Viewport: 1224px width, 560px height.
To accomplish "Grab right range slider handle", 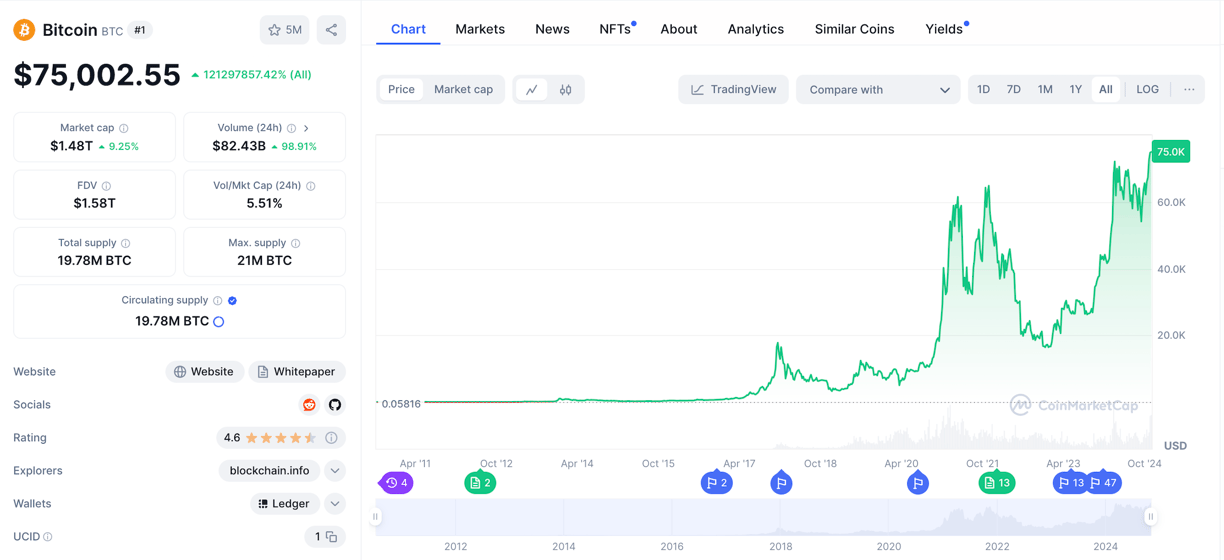I will [1151, 517].
